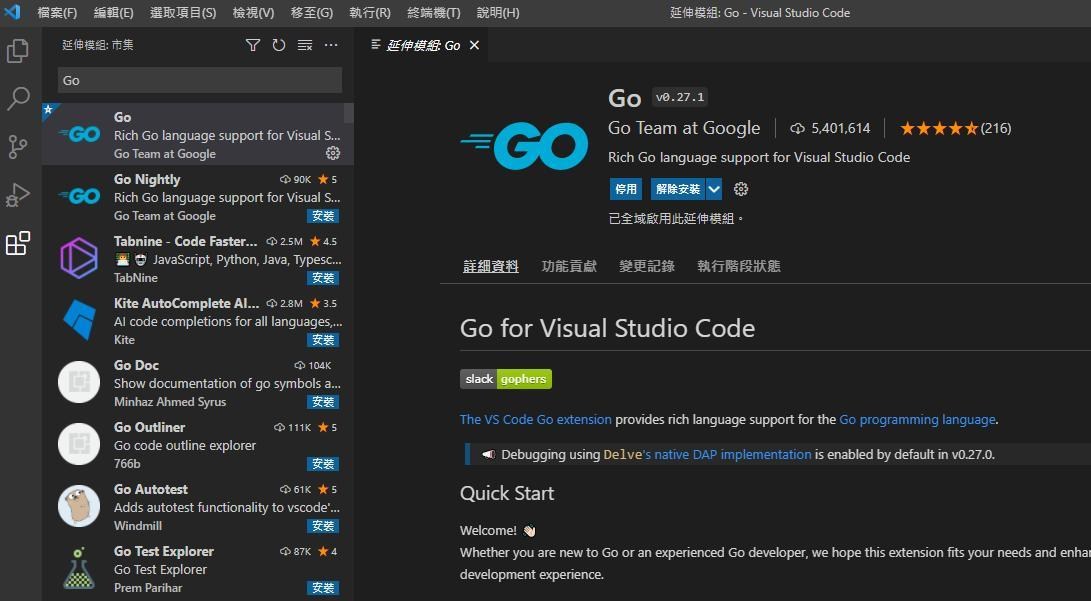Select the Go Test Explorer row title
This screenshot has height=601, width=1091.
[164, 551]
